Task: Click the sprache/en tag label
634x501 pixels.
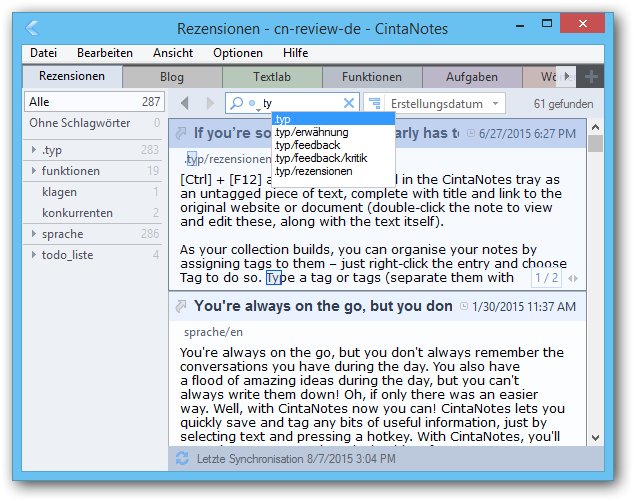Action: pos(213,332)
